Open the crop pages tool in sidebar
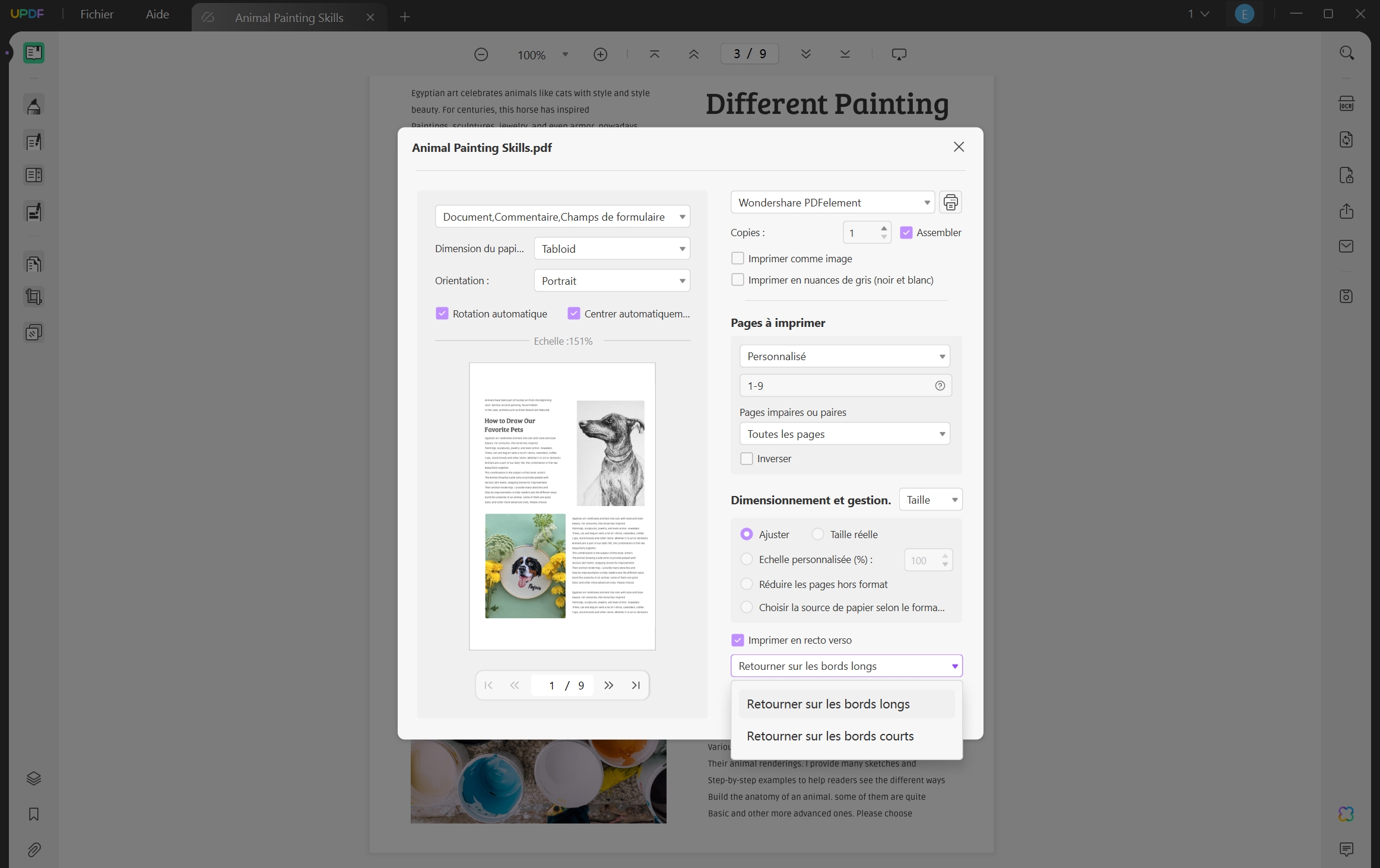Screen dimensions: 1380x868 pyautogui.click(x=34, y=297)
